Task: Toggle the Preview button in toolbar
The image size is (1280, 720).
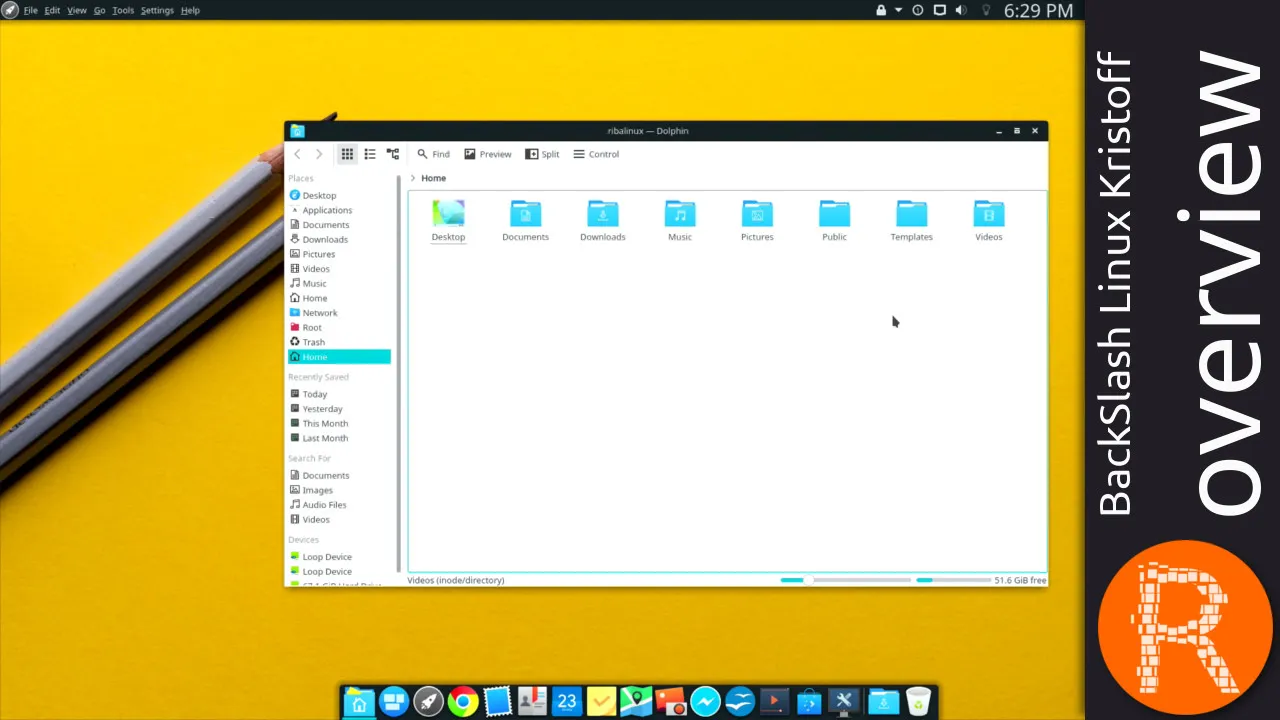Action: coord(487,154)
